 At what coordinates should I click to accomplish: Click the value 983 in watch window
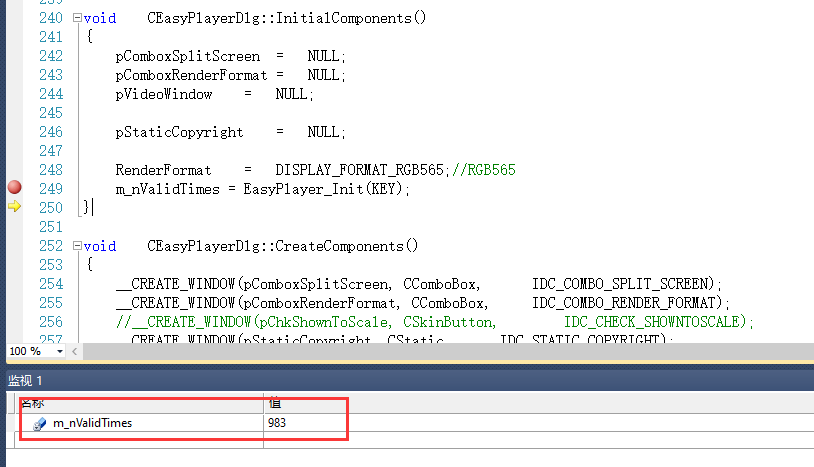[x=277, y=423]
